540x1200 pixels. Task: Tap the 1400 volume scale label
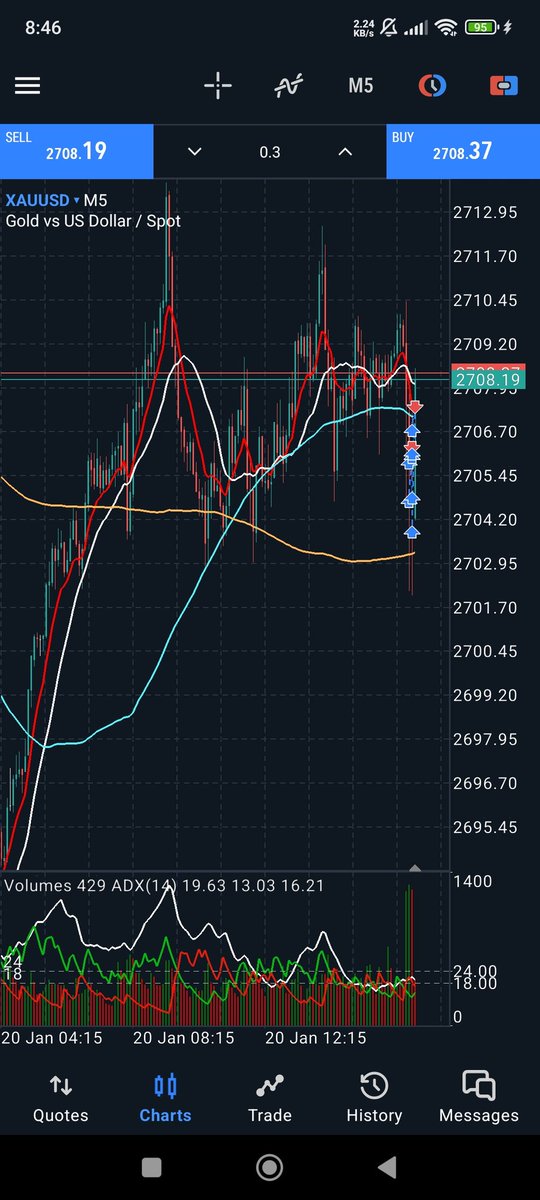[472, 881]
